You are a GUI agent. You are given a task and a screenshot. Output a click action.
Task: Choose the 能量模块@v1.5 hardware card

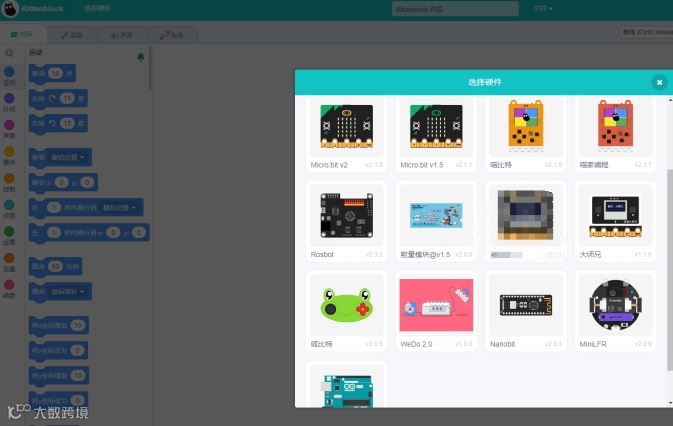tap(436, 221)
